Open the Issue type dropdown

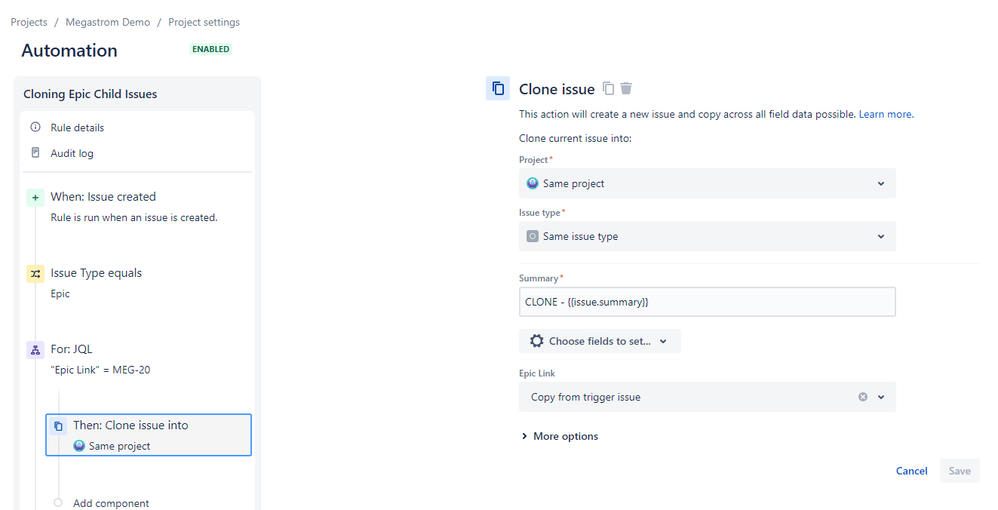707,236
